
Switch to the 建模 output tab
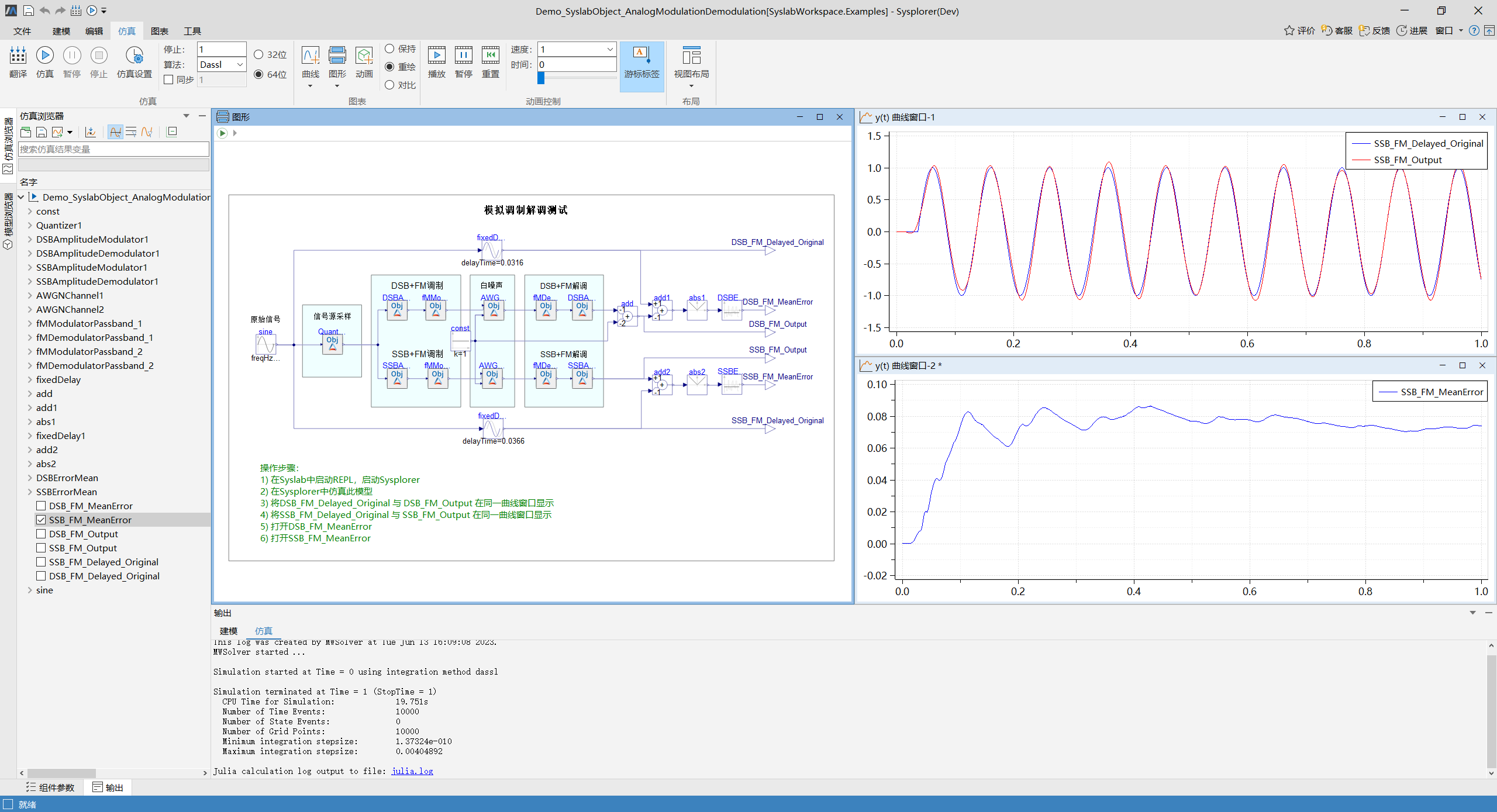(228, 631)
